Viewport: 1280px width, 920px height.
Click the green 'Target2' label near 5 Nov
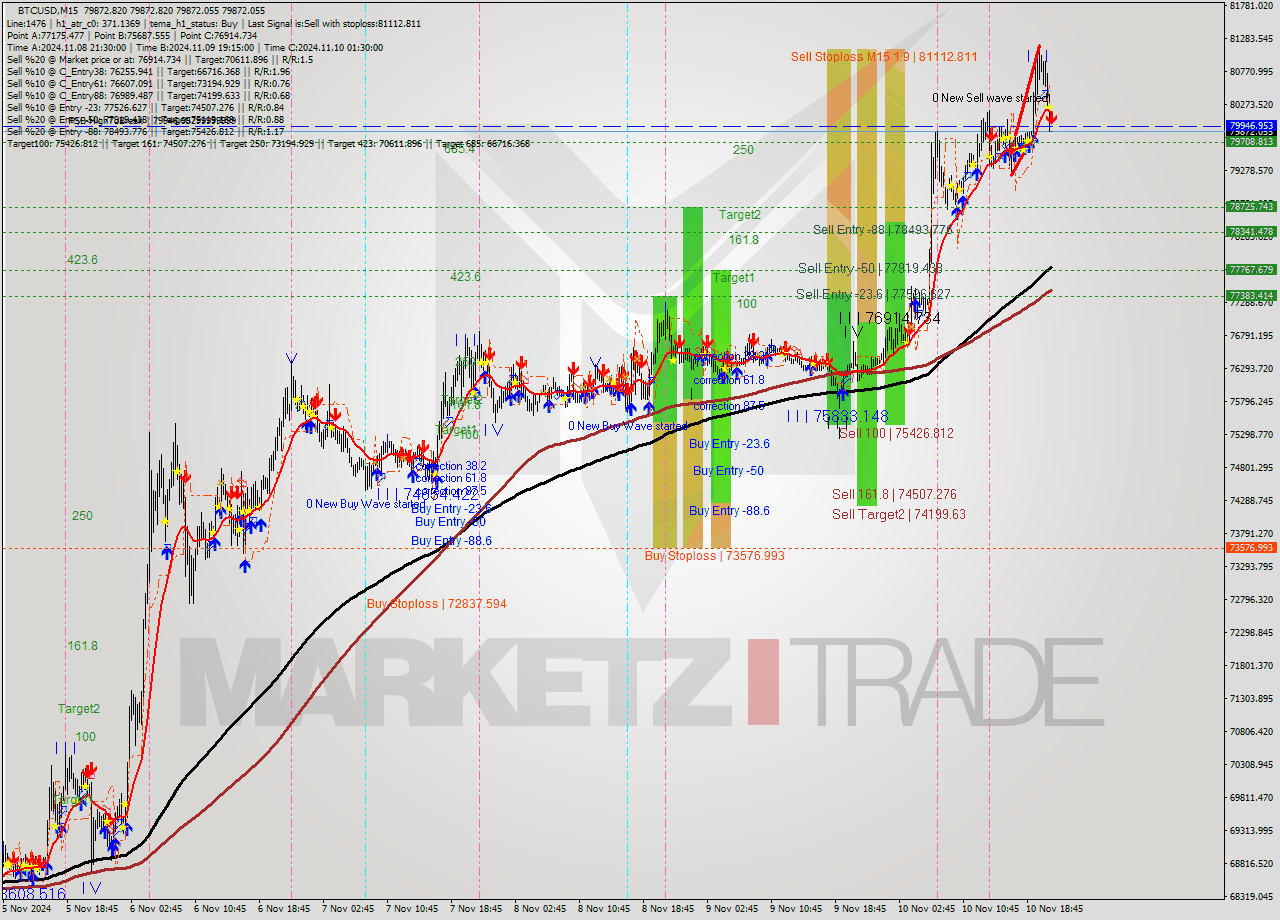tap(78, 709)
